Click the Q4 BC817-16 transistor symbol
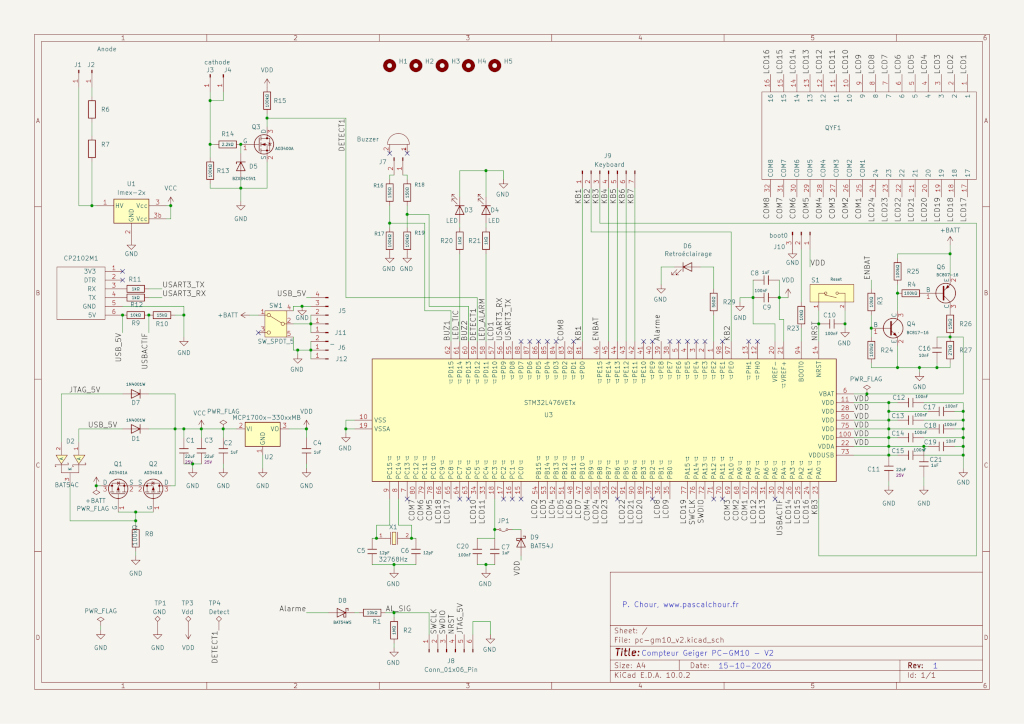Screen dimensions: 1024x724 tap(893, 328)
